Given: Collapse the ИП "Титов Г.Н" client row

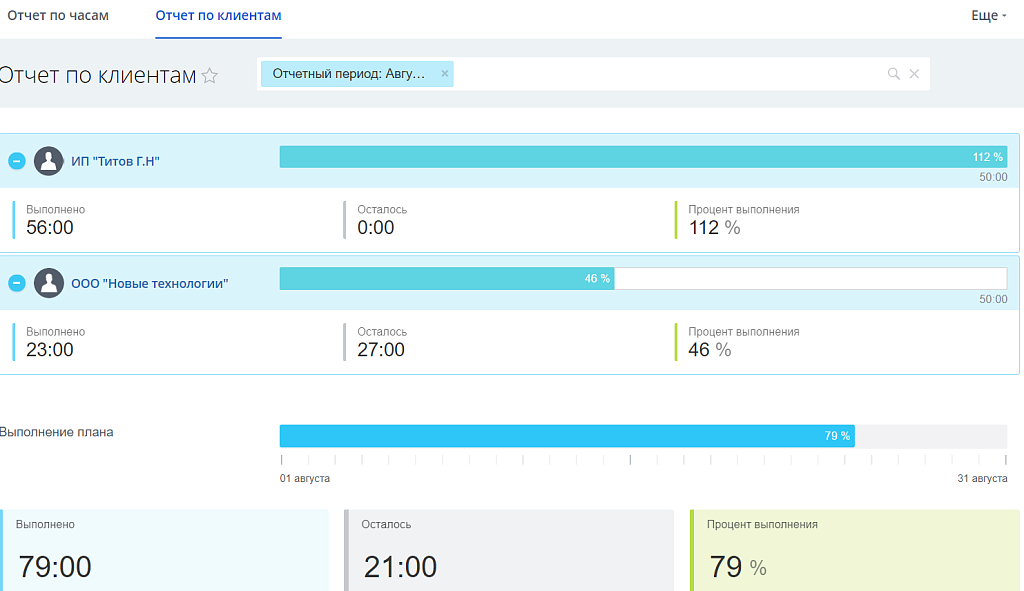Looking at the screenshot, I should (x=17, y=161).
